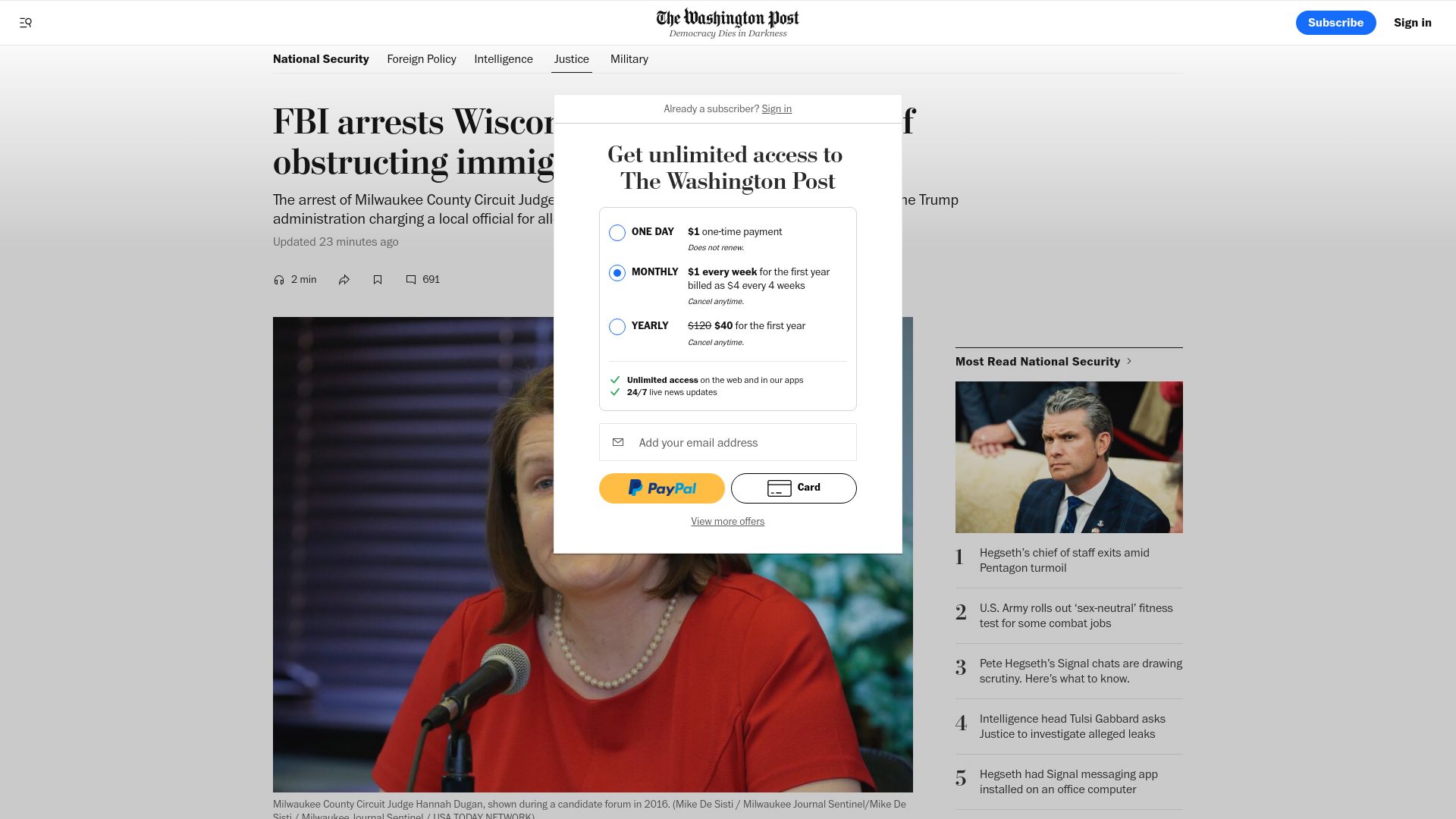Select the MONTHLY plan radio button
1456x819 pixels.
617,273
